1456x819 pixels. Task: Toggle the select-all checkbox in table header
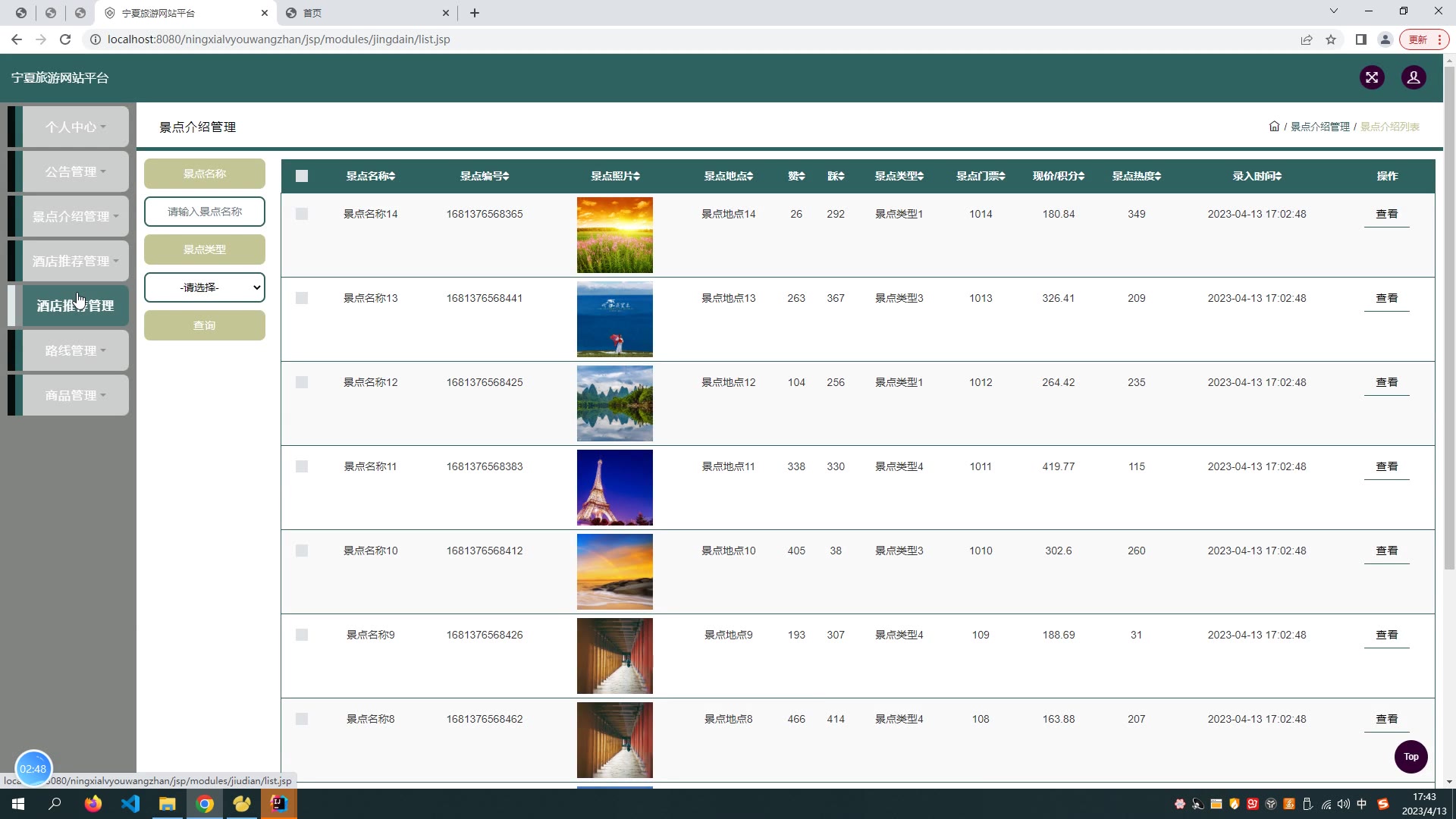tap(302, 176)
